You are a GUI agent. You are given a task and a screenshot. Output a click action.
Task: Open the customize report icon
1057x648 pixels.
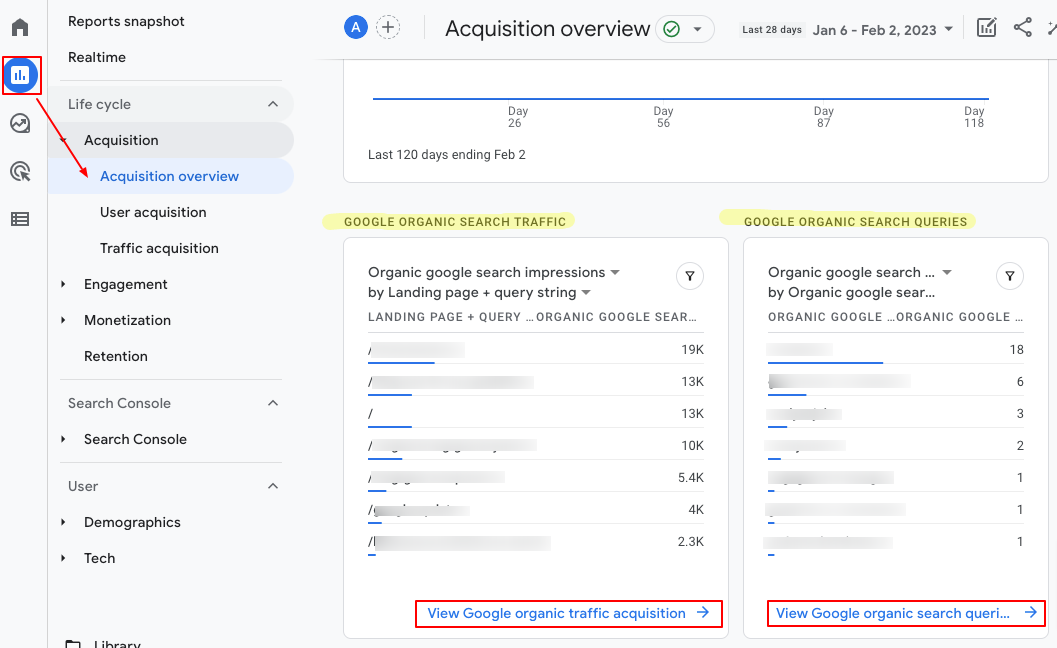[x=986, y=28]
